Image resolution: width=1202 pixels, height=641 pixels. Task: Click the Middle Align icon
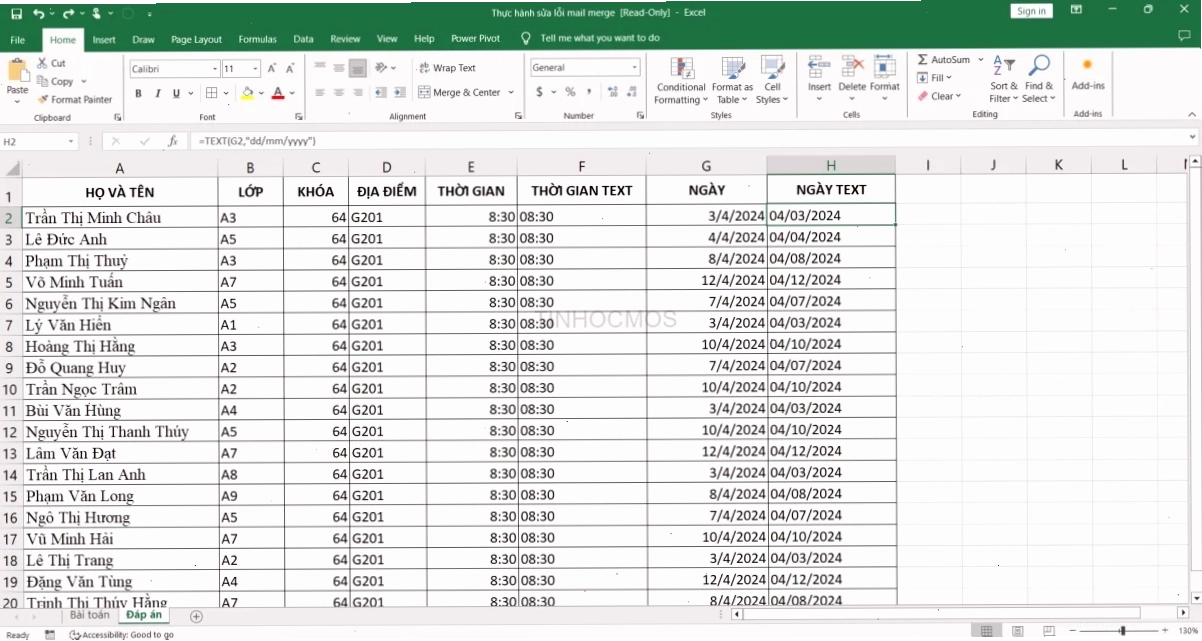339,67
